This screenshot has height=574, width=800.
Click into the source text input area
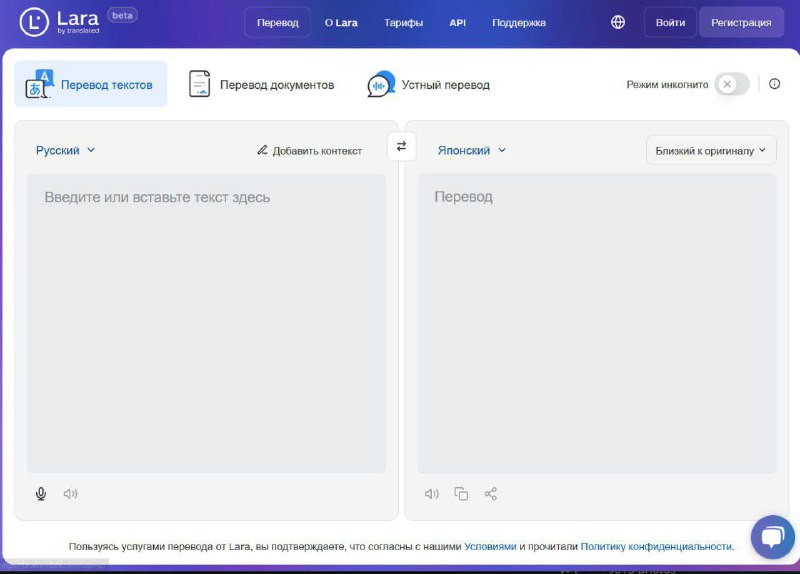[x=206, y=320]
